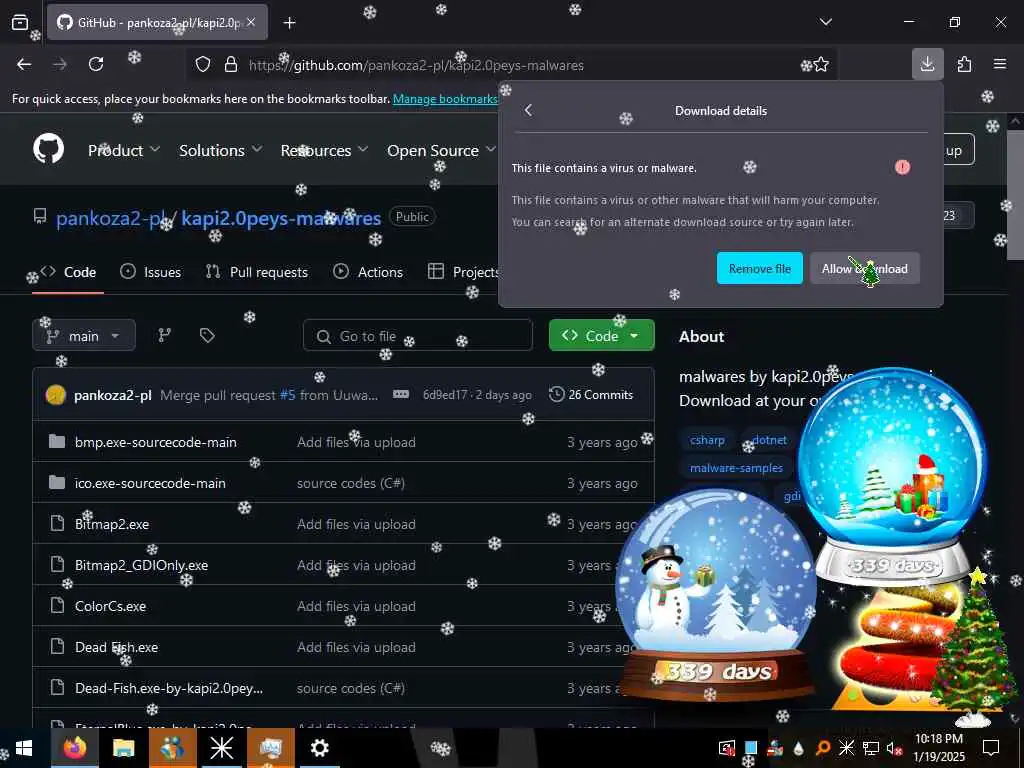Select the Projects tab
Screen dimensions: 1024x768
(464, 272)
